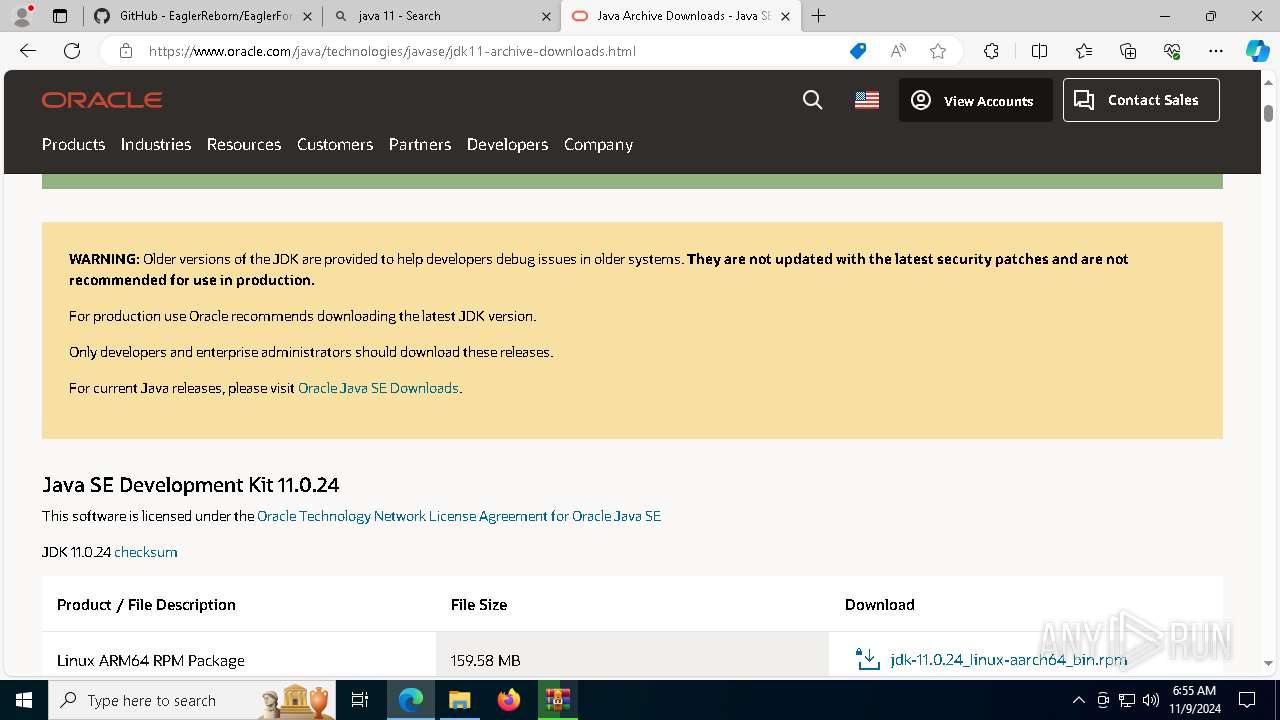Open the taskbar clock showing 6:55 AM

coord(1194,700)
